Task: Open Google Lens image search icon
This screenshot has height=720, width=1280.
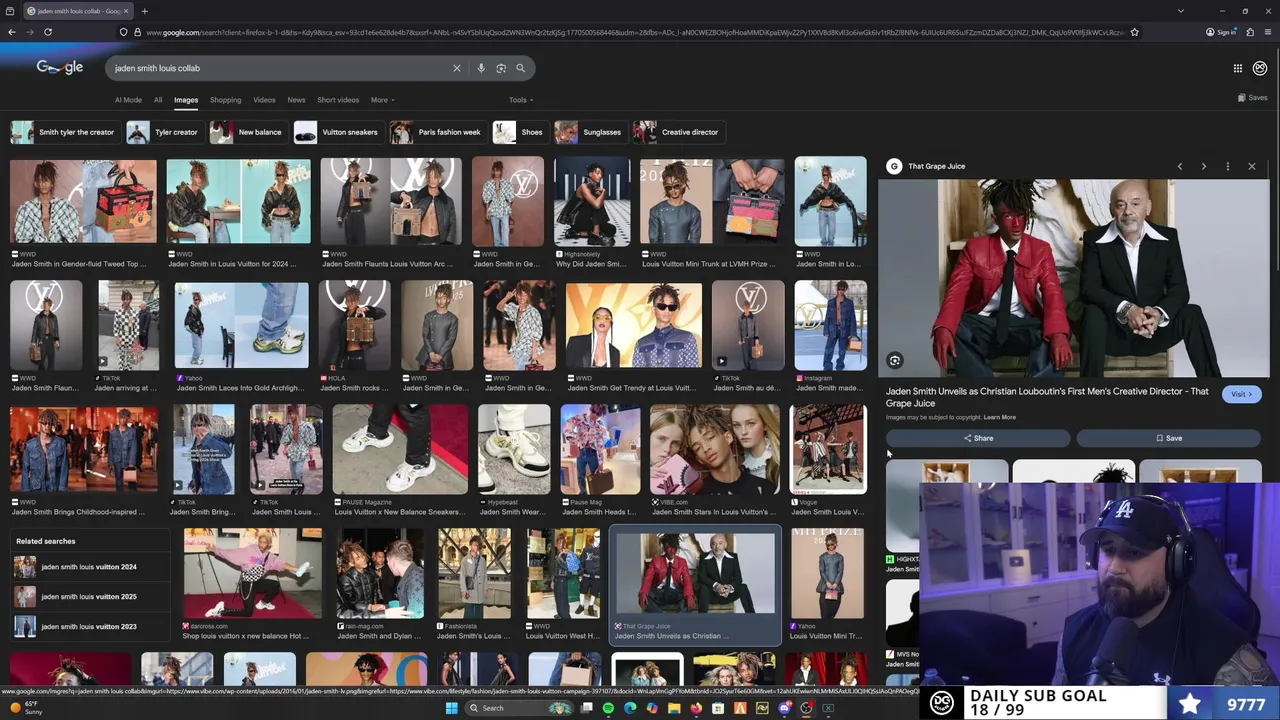Action: [501, 68]
